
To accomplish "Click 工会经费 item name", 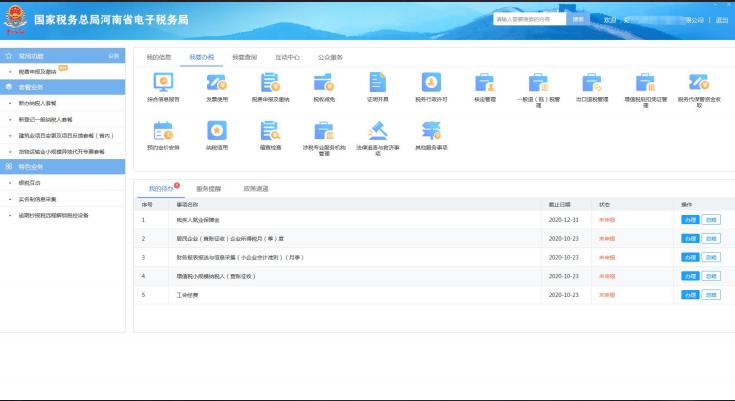I will pos(188,295).
